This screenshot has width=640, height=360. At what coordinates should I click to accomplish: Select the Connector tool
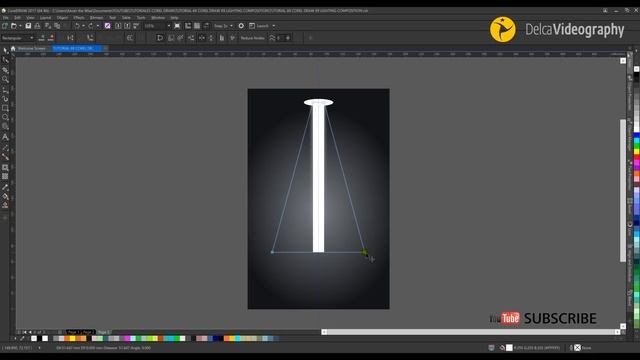[5, 157]
